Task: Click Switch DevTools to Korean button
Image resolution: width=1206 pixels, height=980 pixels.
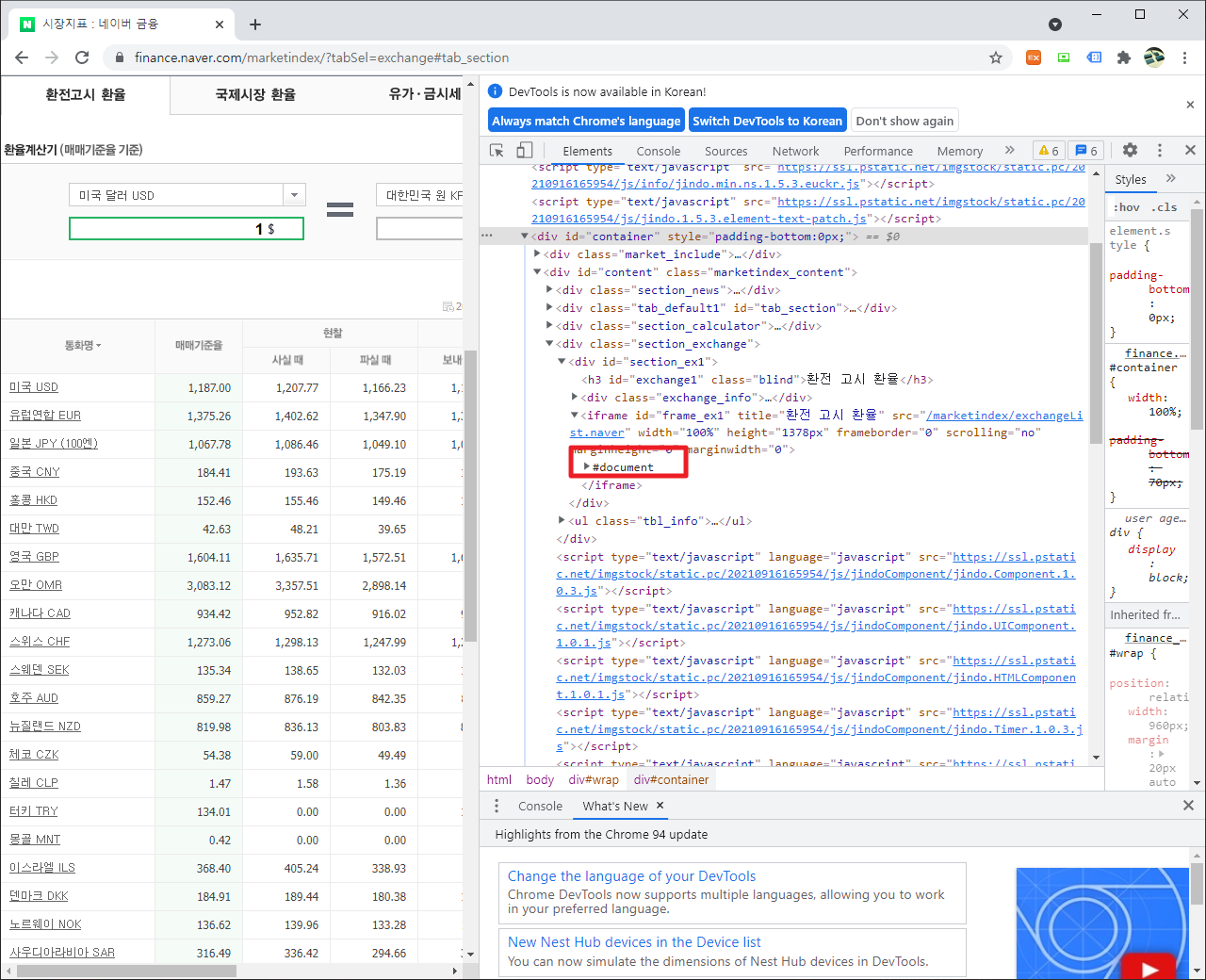Action: [767, 121]
